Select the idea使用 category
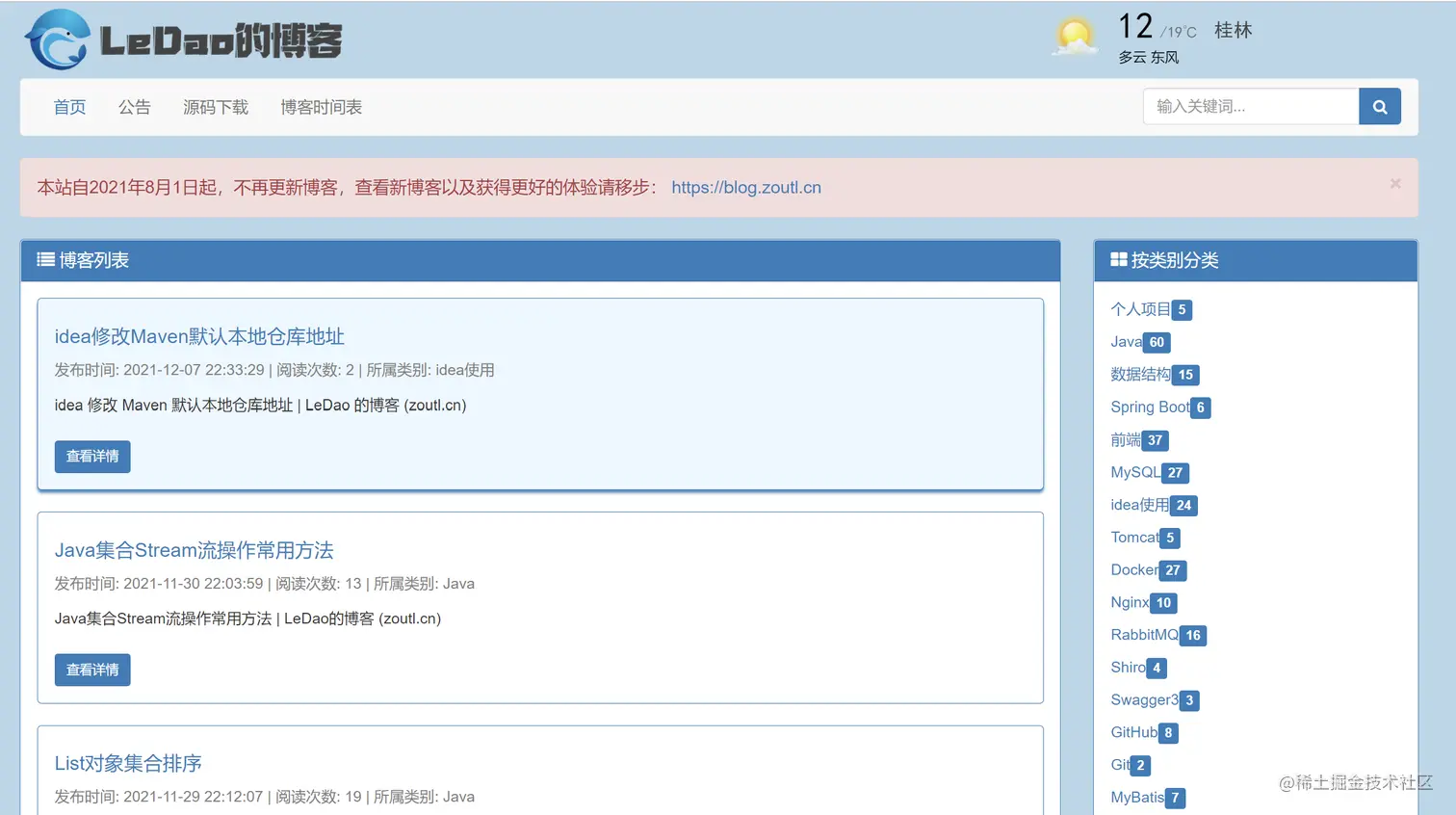The width and height of the screenshot is (1456, 815). (1139, 505)
